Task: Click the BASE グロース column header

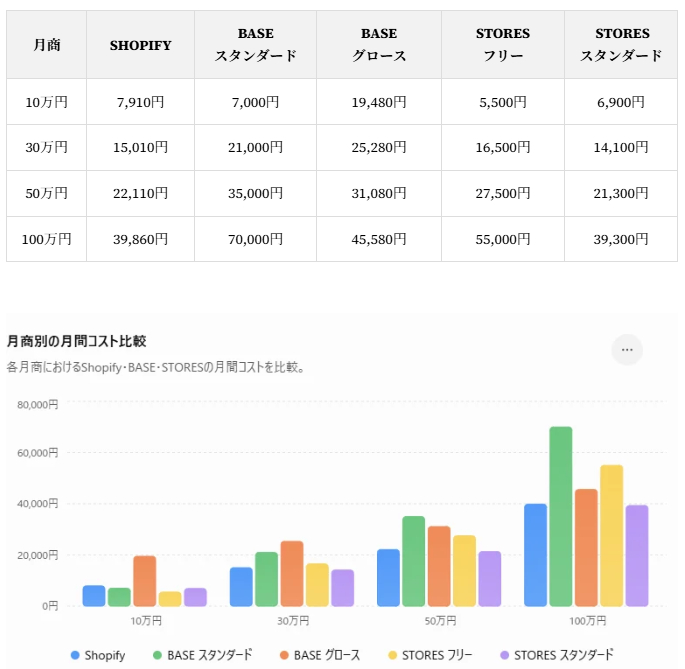Action: click(x=379, y=45)
